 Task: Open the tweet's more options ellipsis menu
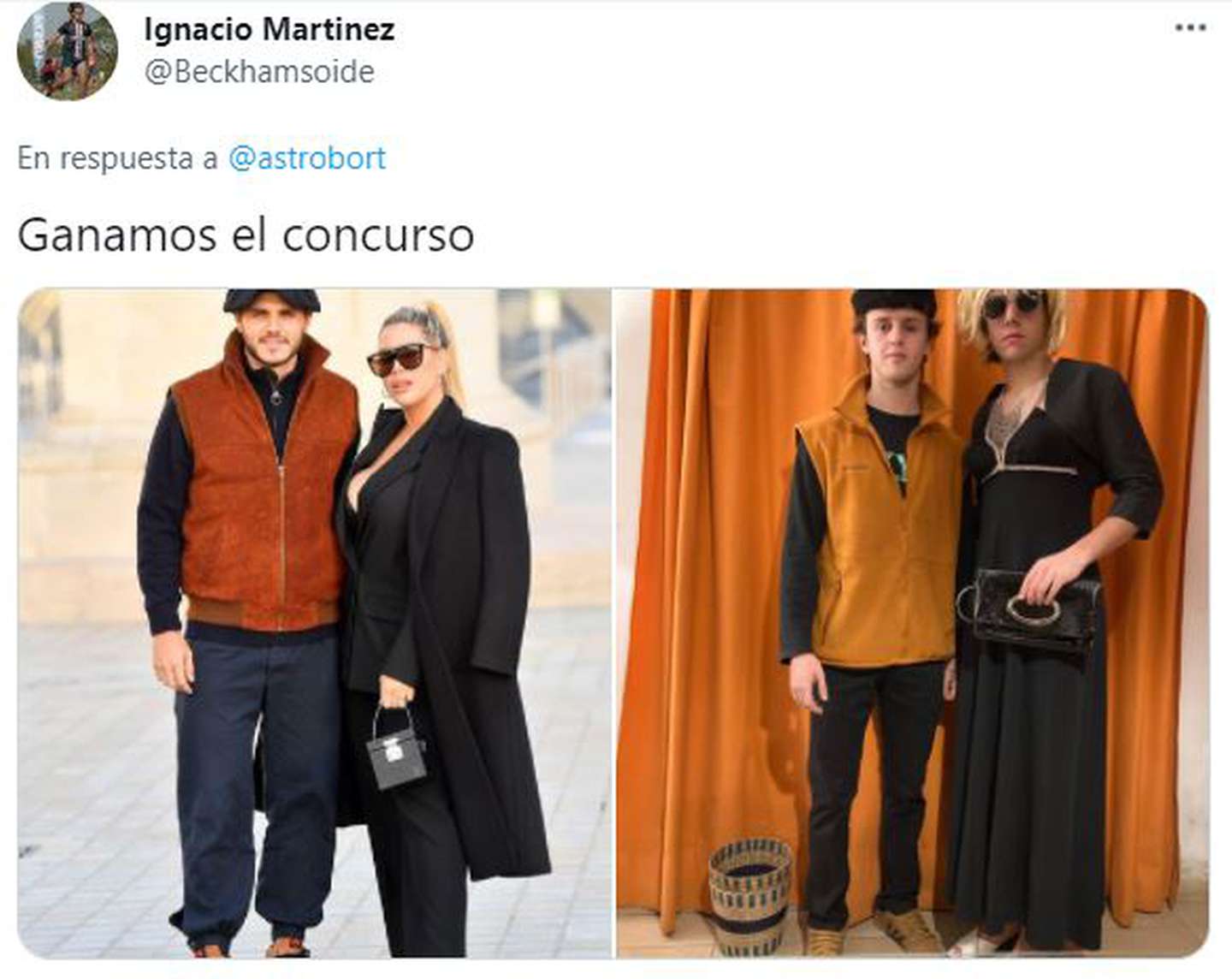(1190, 28)
